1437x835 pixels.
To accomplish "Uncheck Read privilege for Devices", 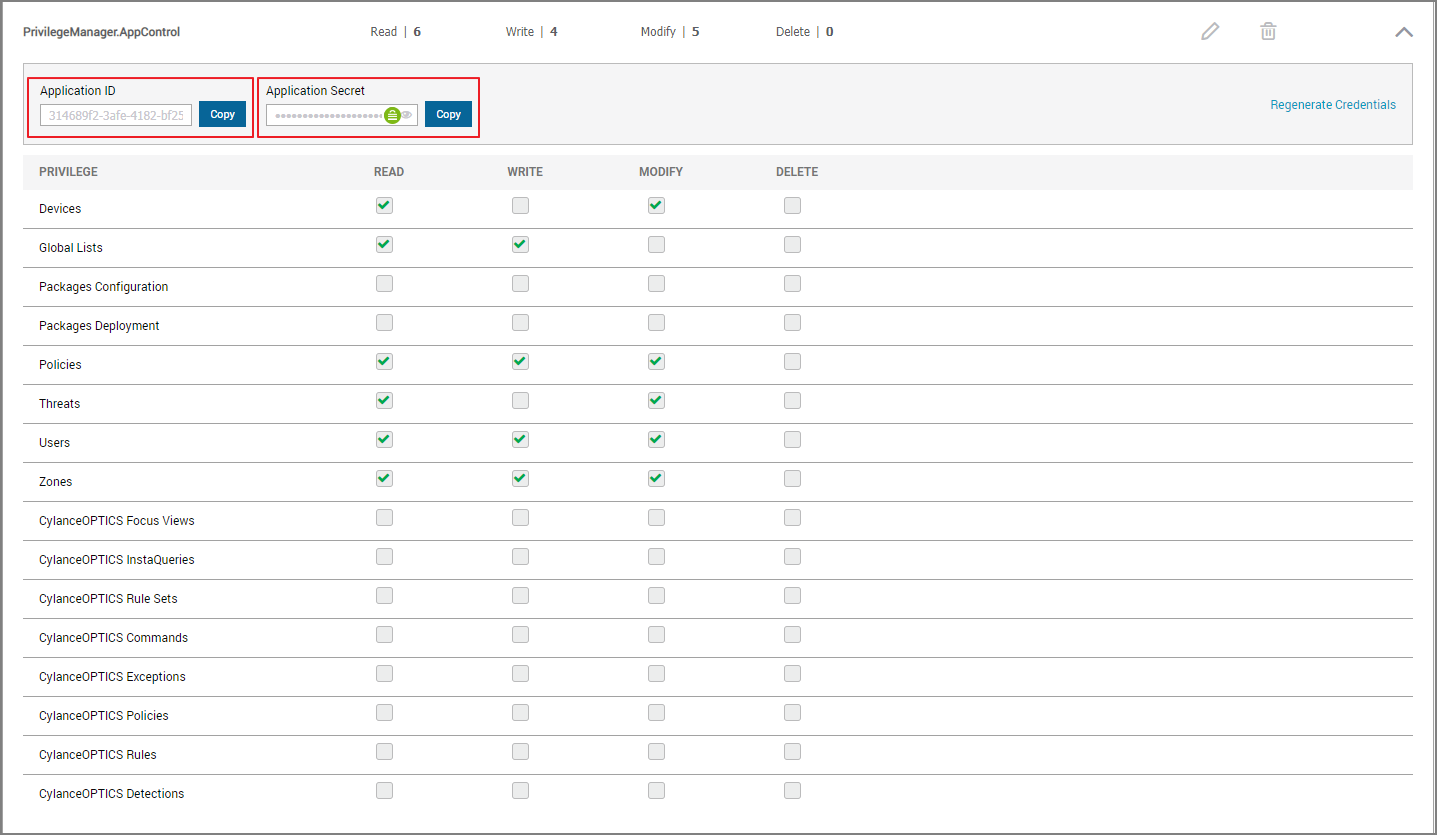I will (x=384, y=206).
